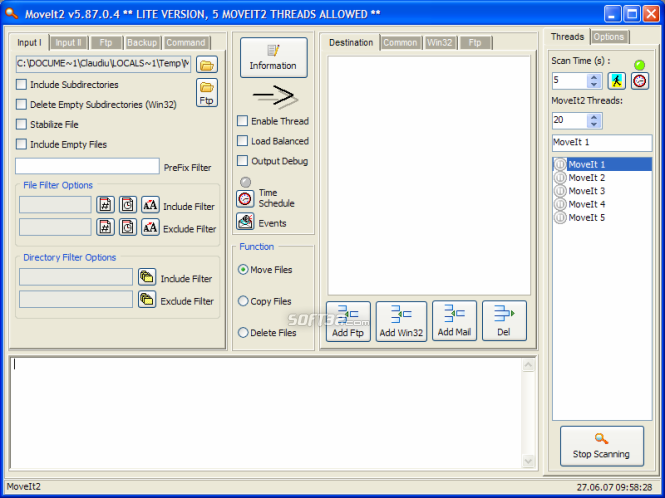Click the pause icon beside MoveIt 1
This screenshot has height=498, width=665.
[x=560, y=164]
